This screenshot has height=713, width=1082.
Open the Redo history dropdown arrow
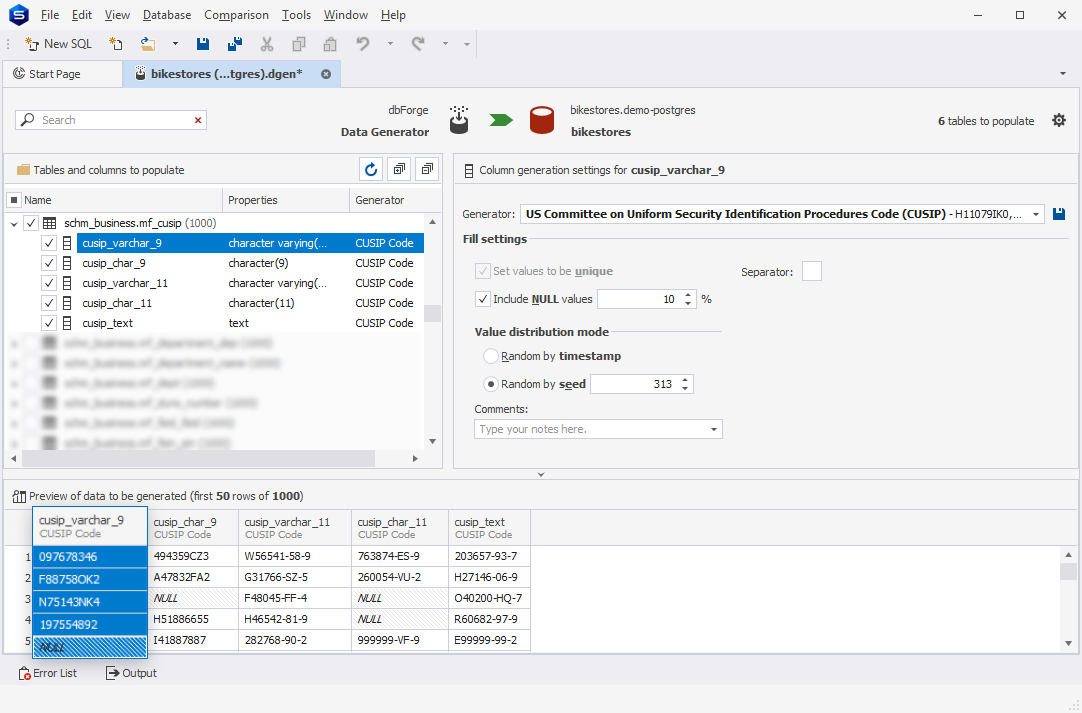pos(446,43)
